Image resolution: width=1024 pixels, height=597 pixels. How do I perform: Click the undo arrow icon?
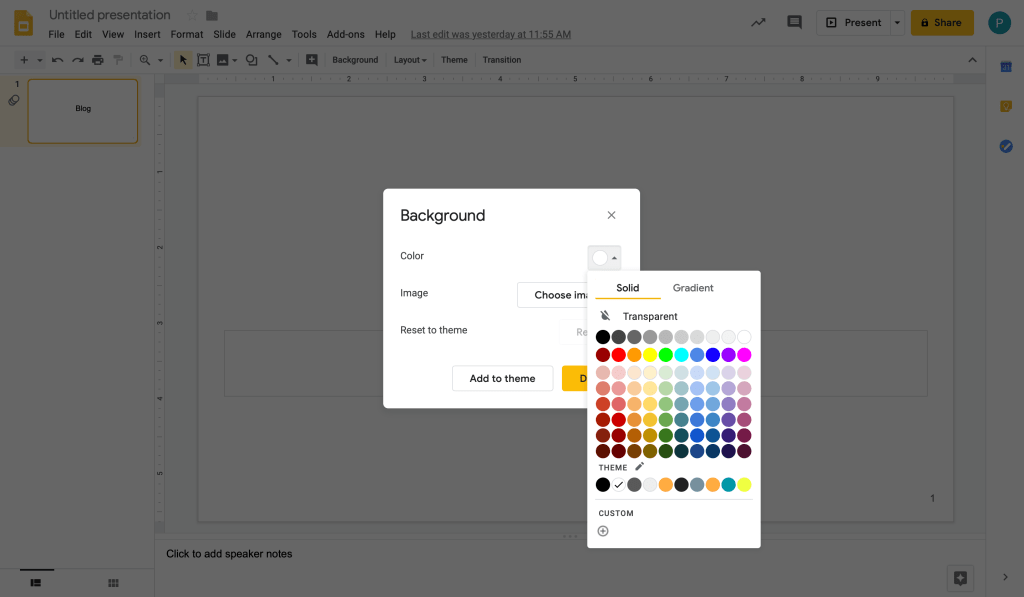coord(57,60)
